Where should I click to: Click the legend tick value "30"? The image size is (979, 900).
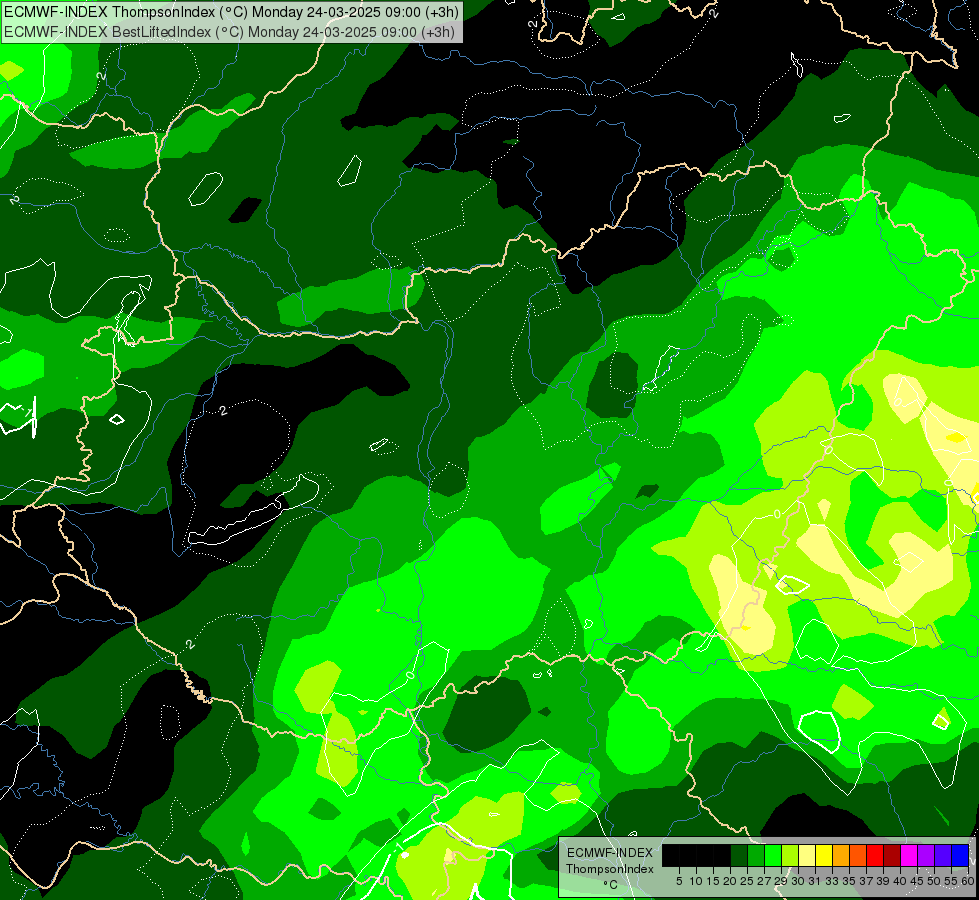coord(799,881)
